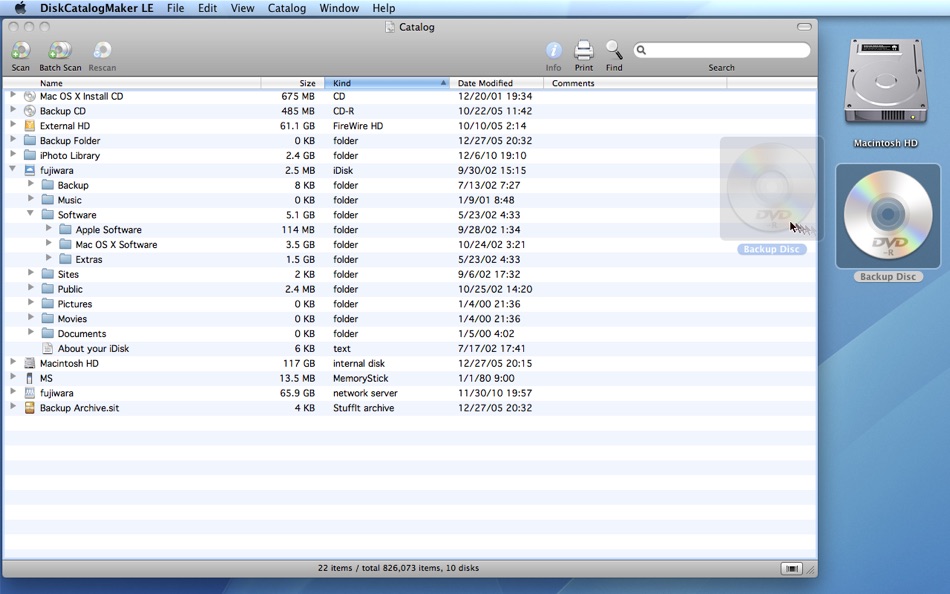Image resolution: width=950 pixels, height=594 pixels.
Task: Click the Backup Folder folder icon
Action: (30, 141)
